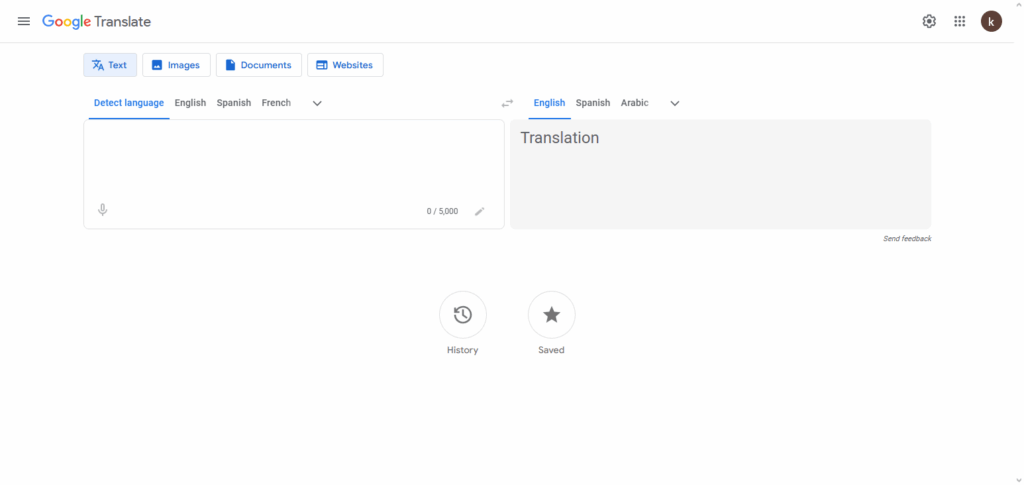Switch to Images translation
Screen dimensions: 1024x485
point(176,65)
